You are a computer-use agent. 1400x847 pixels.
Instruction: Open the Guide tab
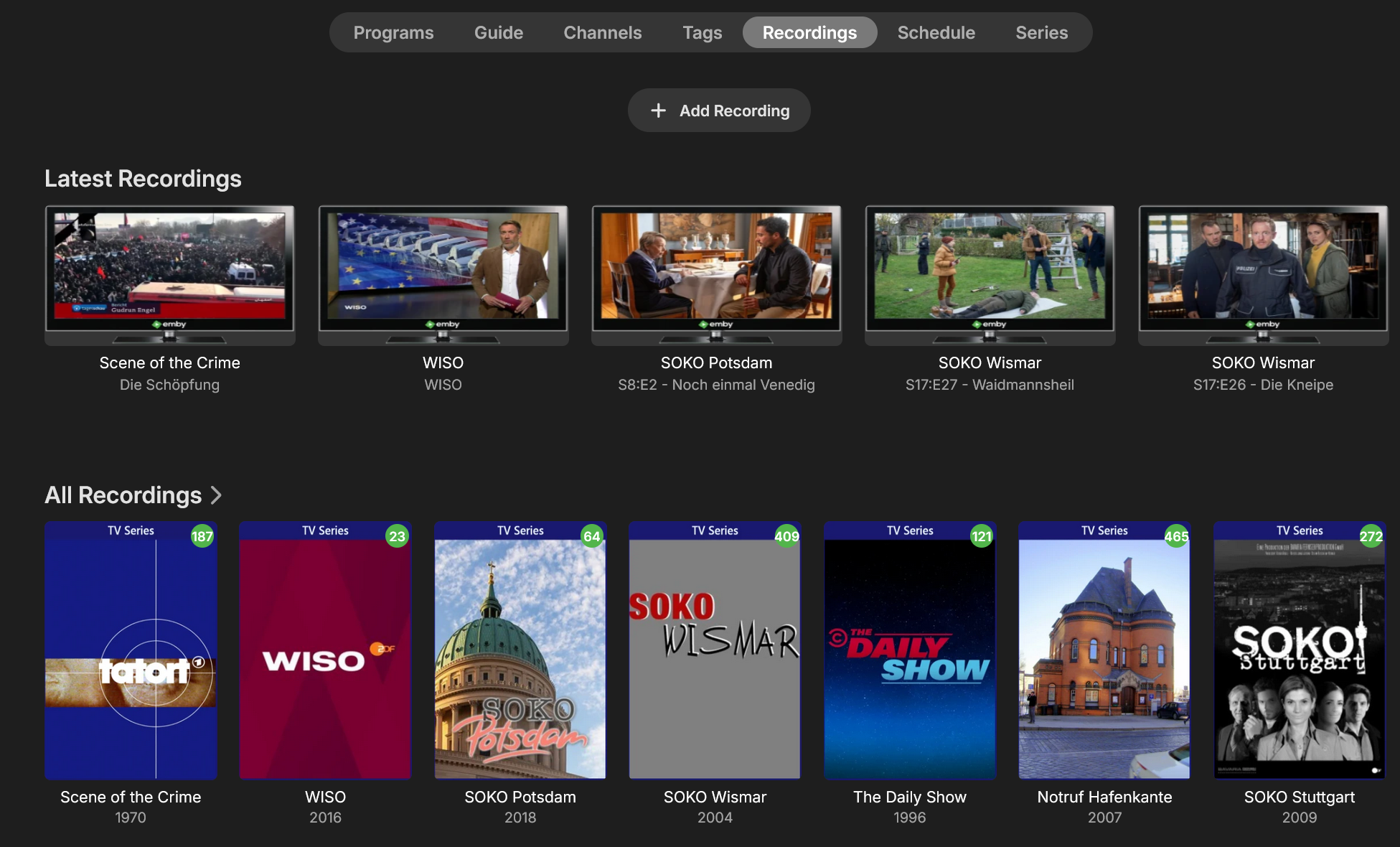coord(498,33)
